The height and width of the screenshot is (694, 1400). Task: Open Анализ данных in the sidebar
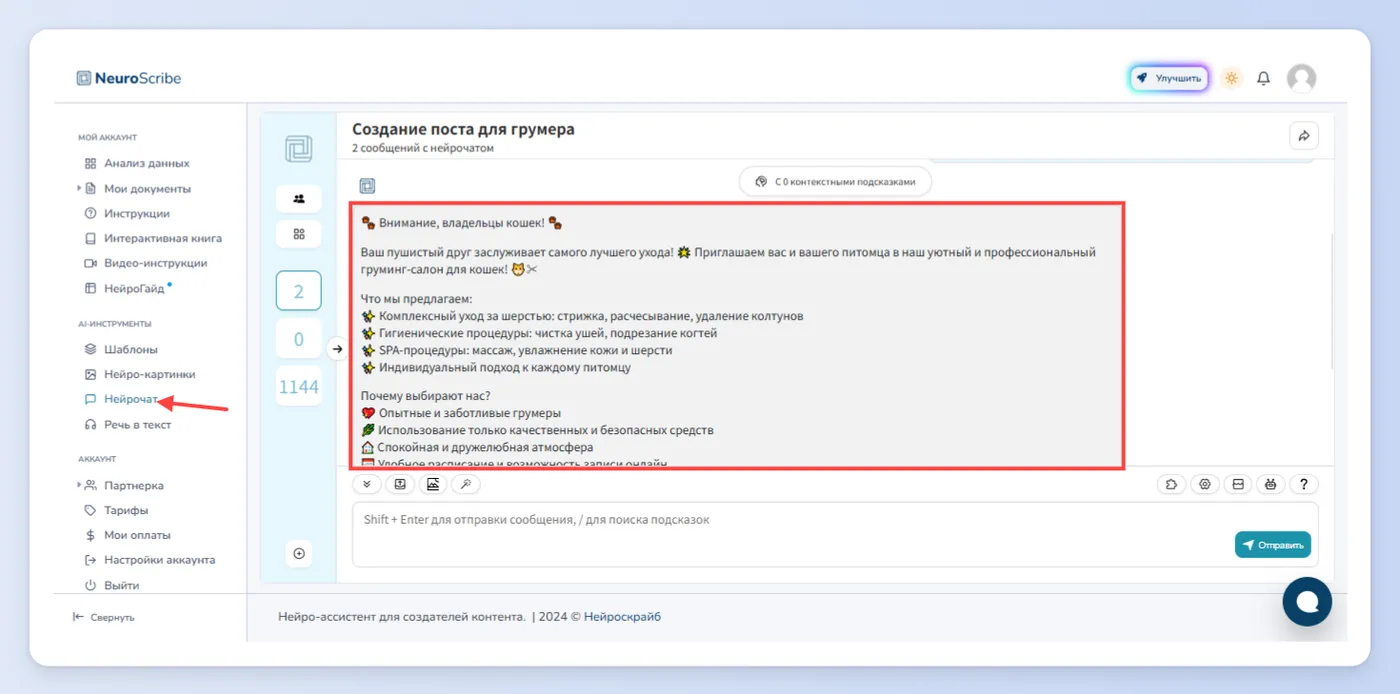click(x=137, y=163)
